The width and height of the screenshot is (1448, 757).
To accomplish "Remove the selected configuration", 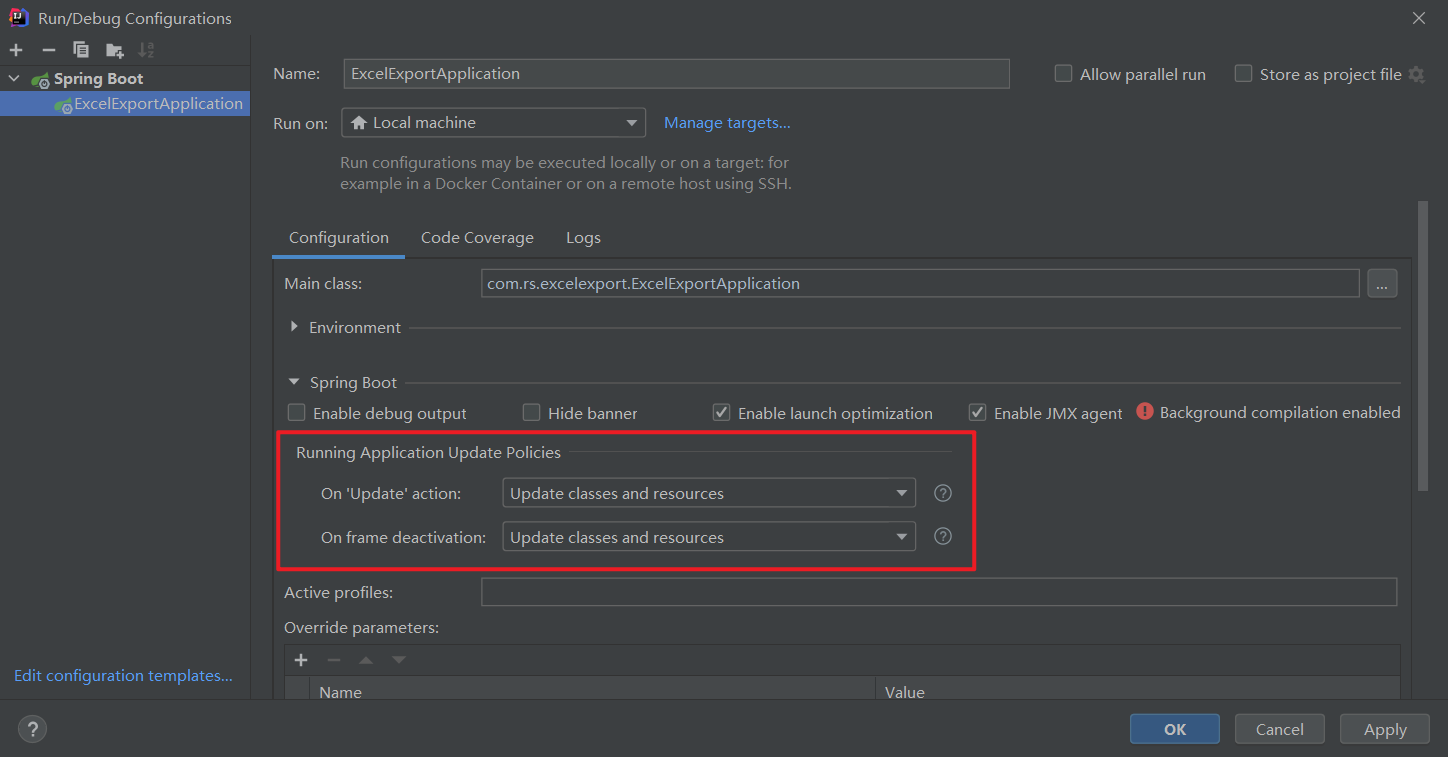I will 48,50.
